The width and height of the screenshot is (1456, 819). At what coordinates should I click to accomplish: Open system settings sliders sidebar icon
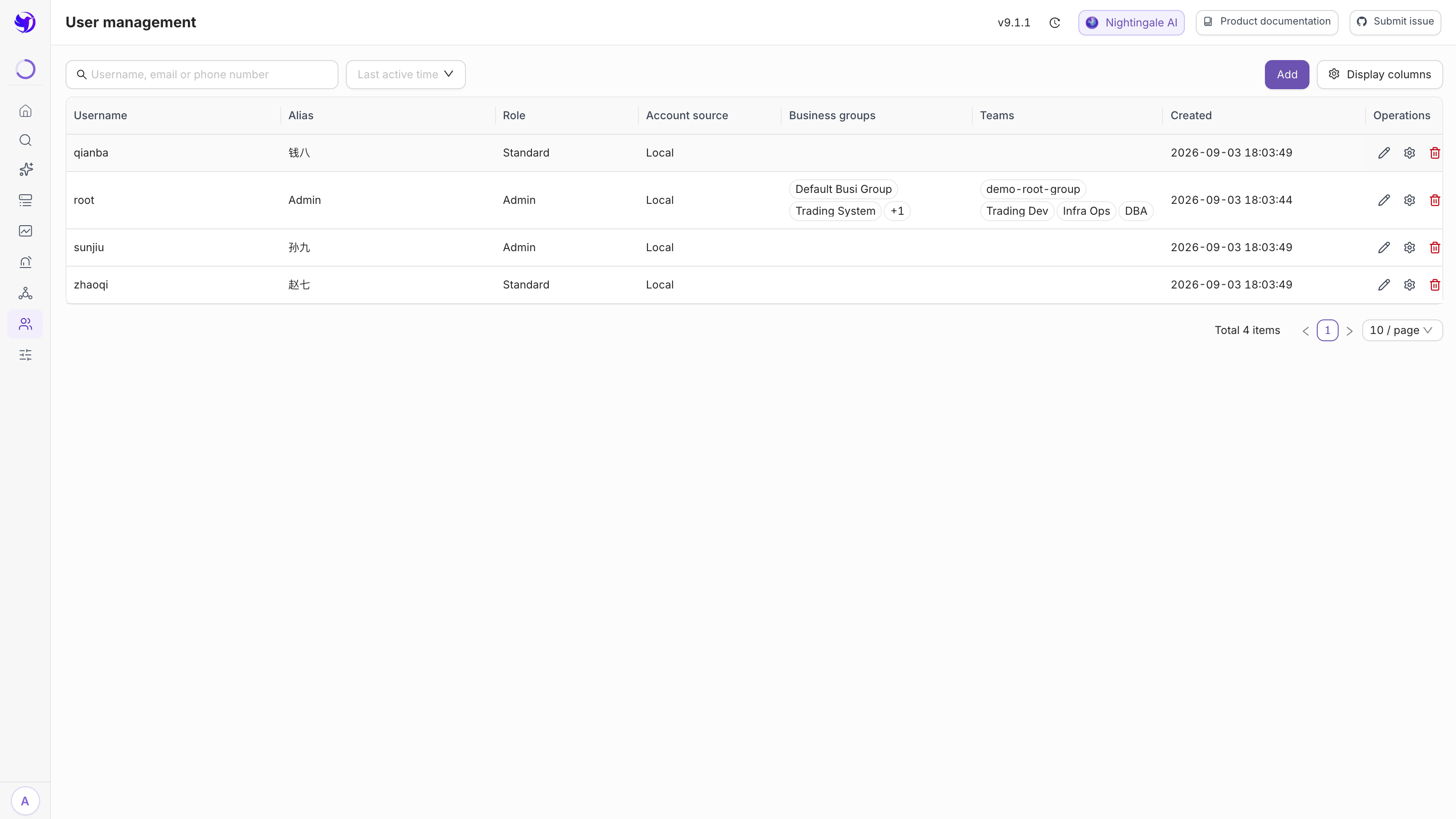click(25, 355)
